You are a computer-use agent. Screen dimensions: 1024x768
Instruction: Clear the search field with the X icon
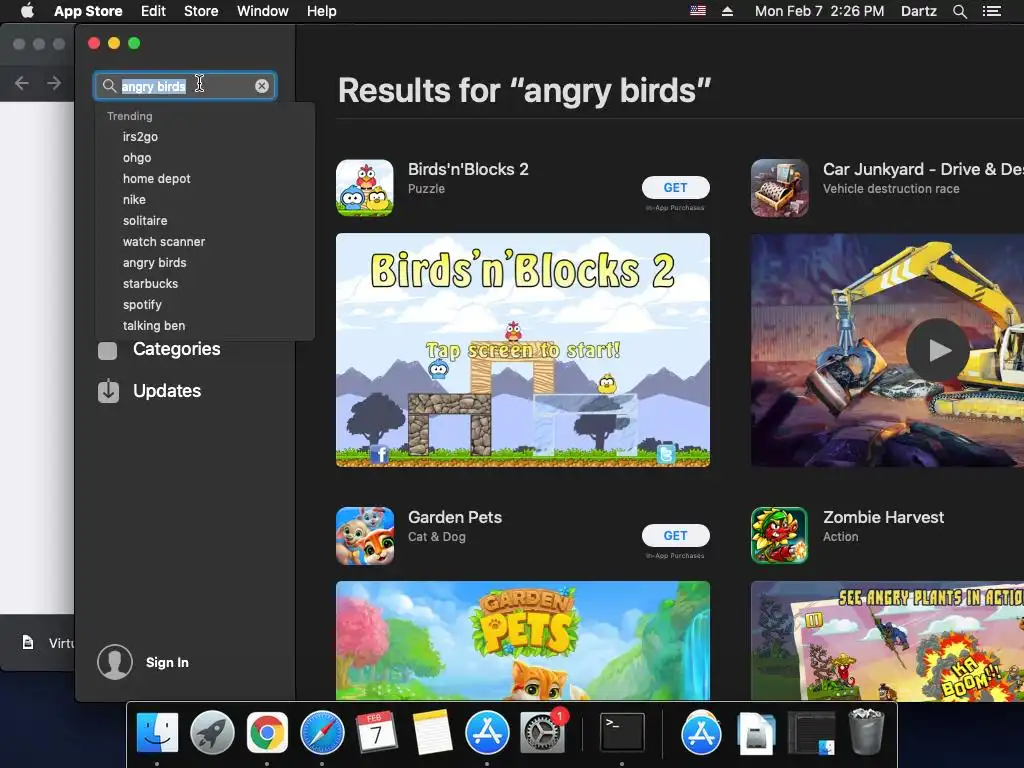click(x=262, y=86)
